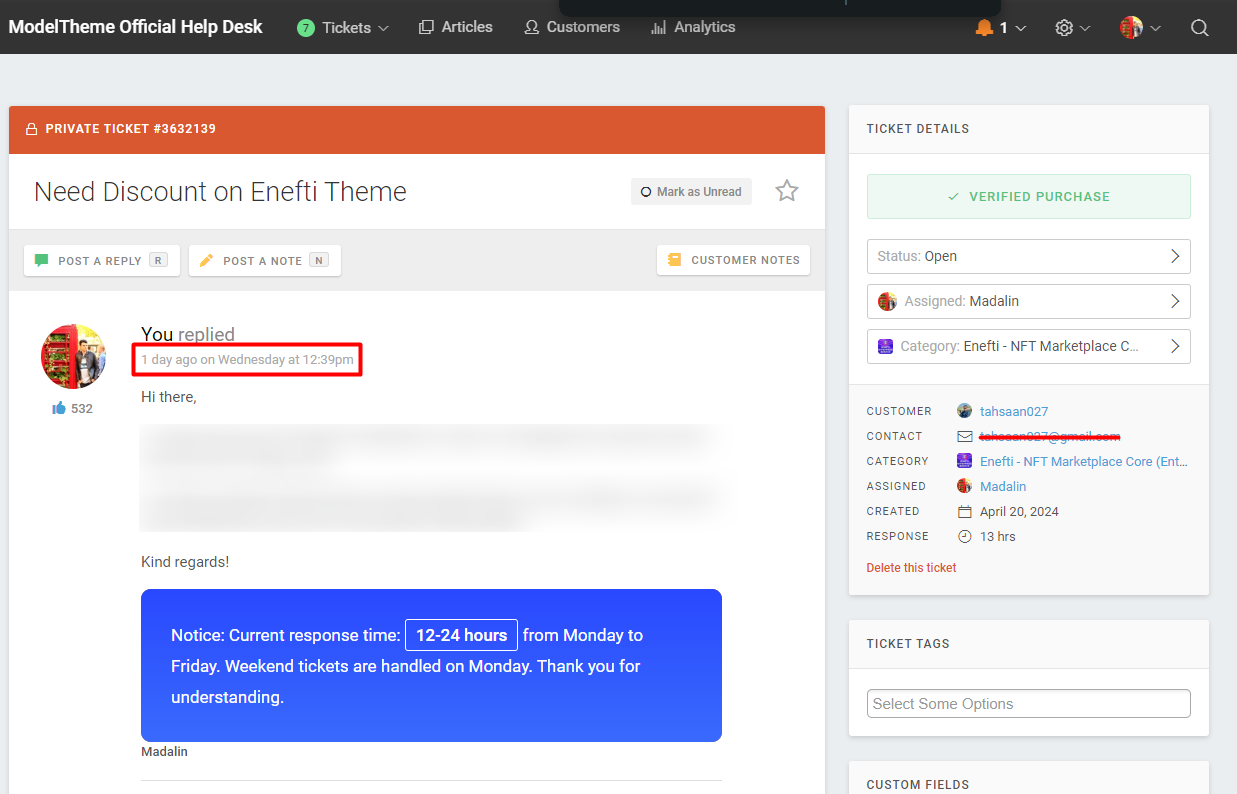This screenshot has height=794, width=1237.
Task: Click the 12-24 hours response time badge
Action: tap(461, 635)
